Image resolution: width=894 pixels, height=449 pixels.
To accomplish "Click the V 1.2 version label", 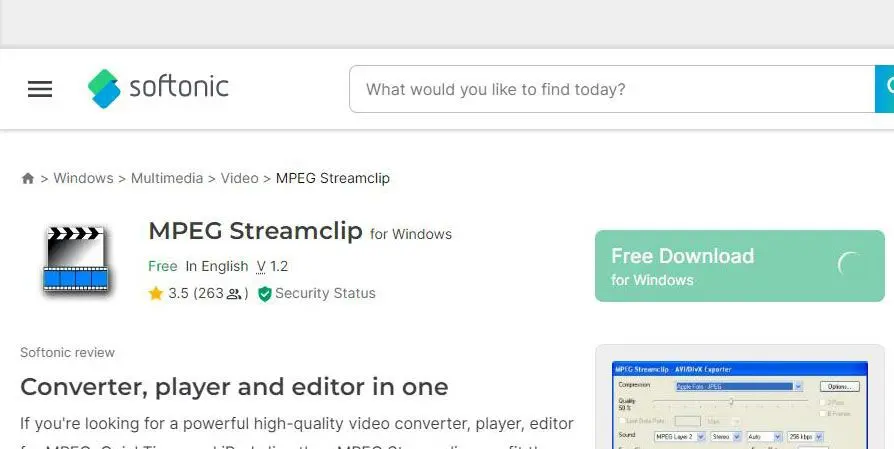I will coord(272,266).
